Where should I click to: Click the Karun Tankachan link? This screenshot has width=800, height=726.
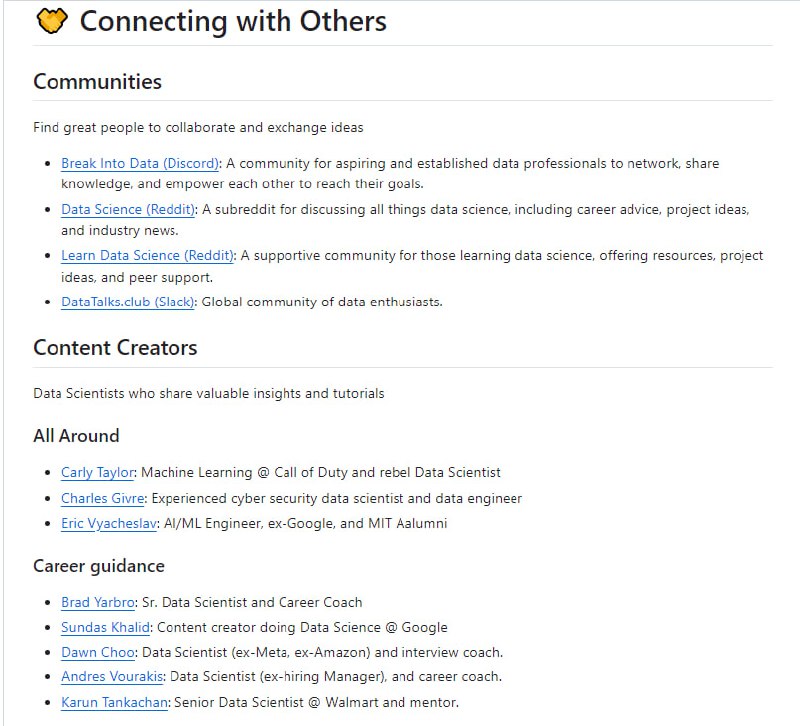[x=114, y=702]
